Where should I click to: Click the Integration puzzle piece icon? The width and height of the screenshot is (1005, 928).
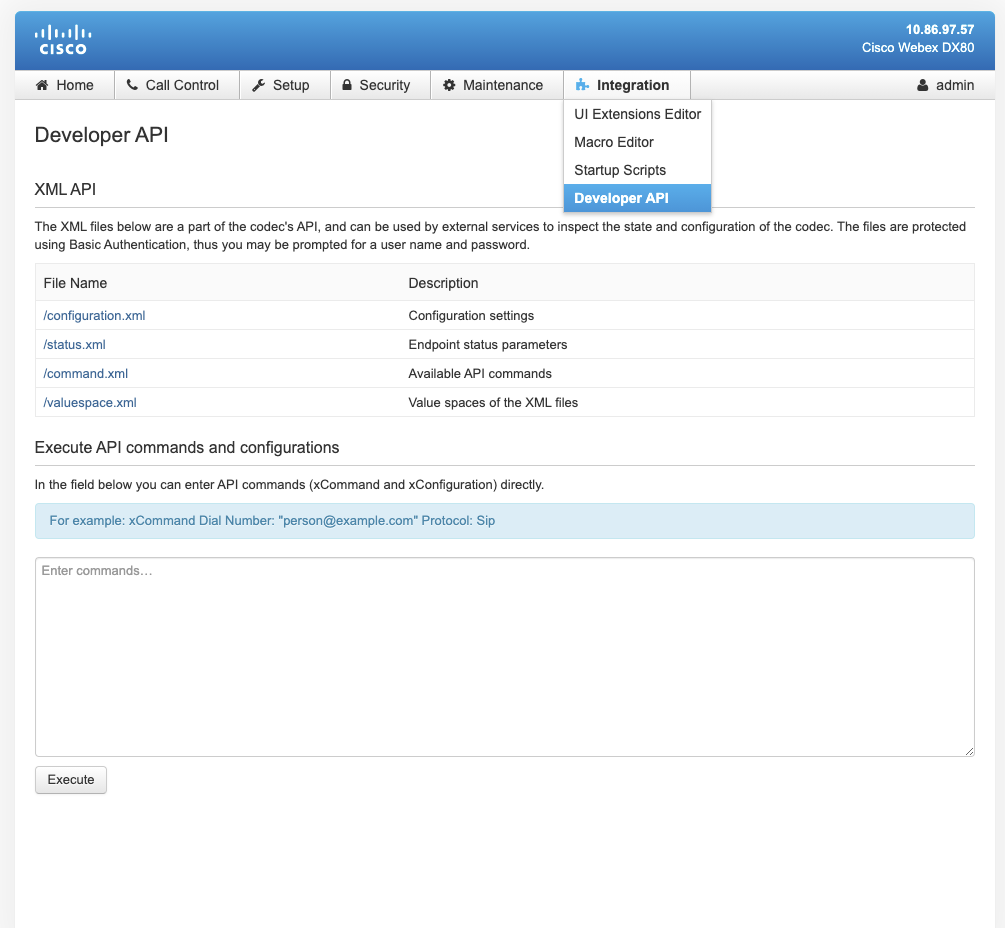pyautogui.click(x=582, y=86)
